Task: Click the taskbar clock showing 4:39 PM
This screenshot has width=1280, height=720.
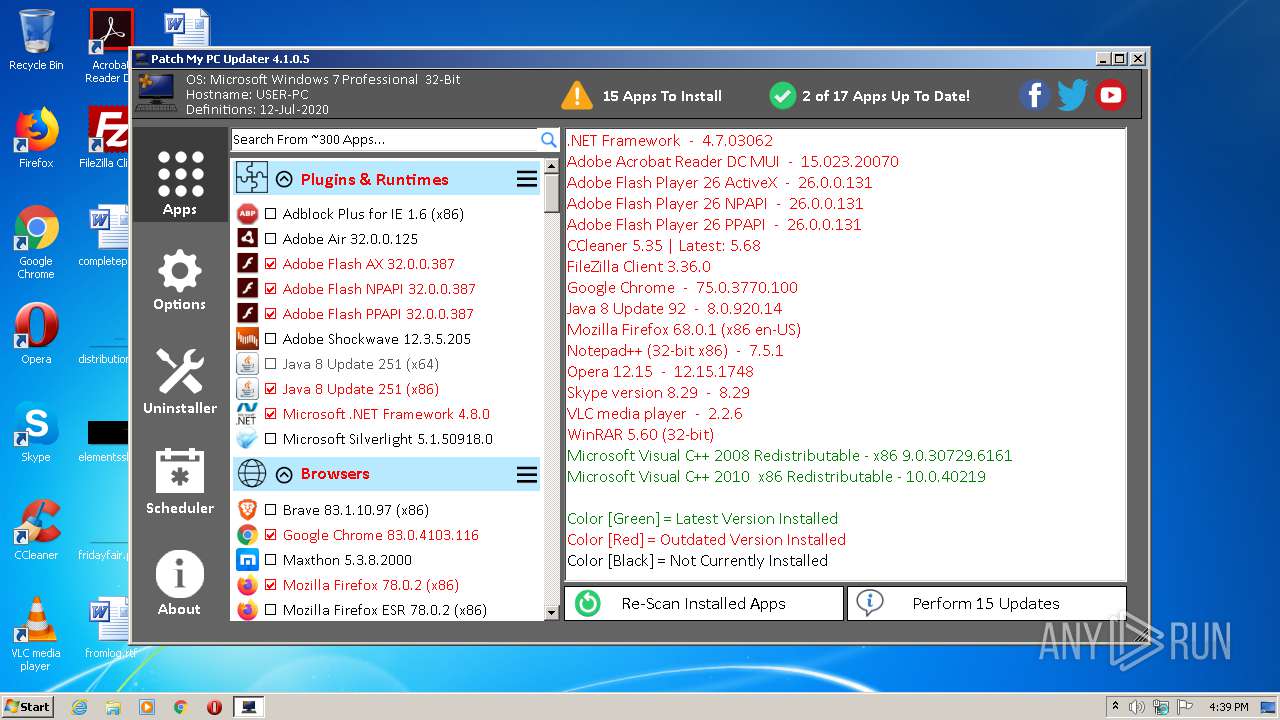Action: coord(1228,707)
